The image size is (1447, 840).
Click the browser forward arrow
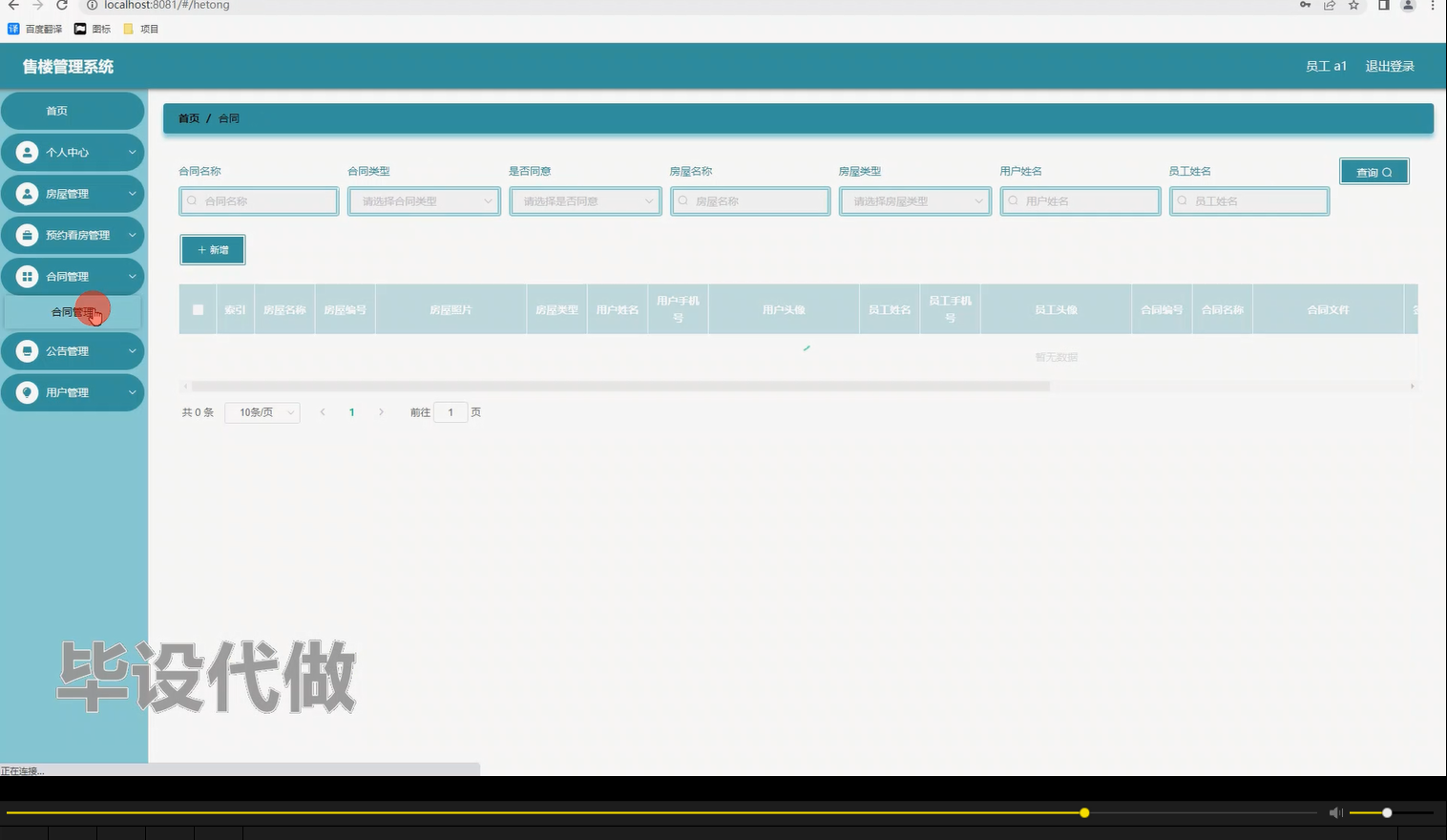click(x=37, y=6)
